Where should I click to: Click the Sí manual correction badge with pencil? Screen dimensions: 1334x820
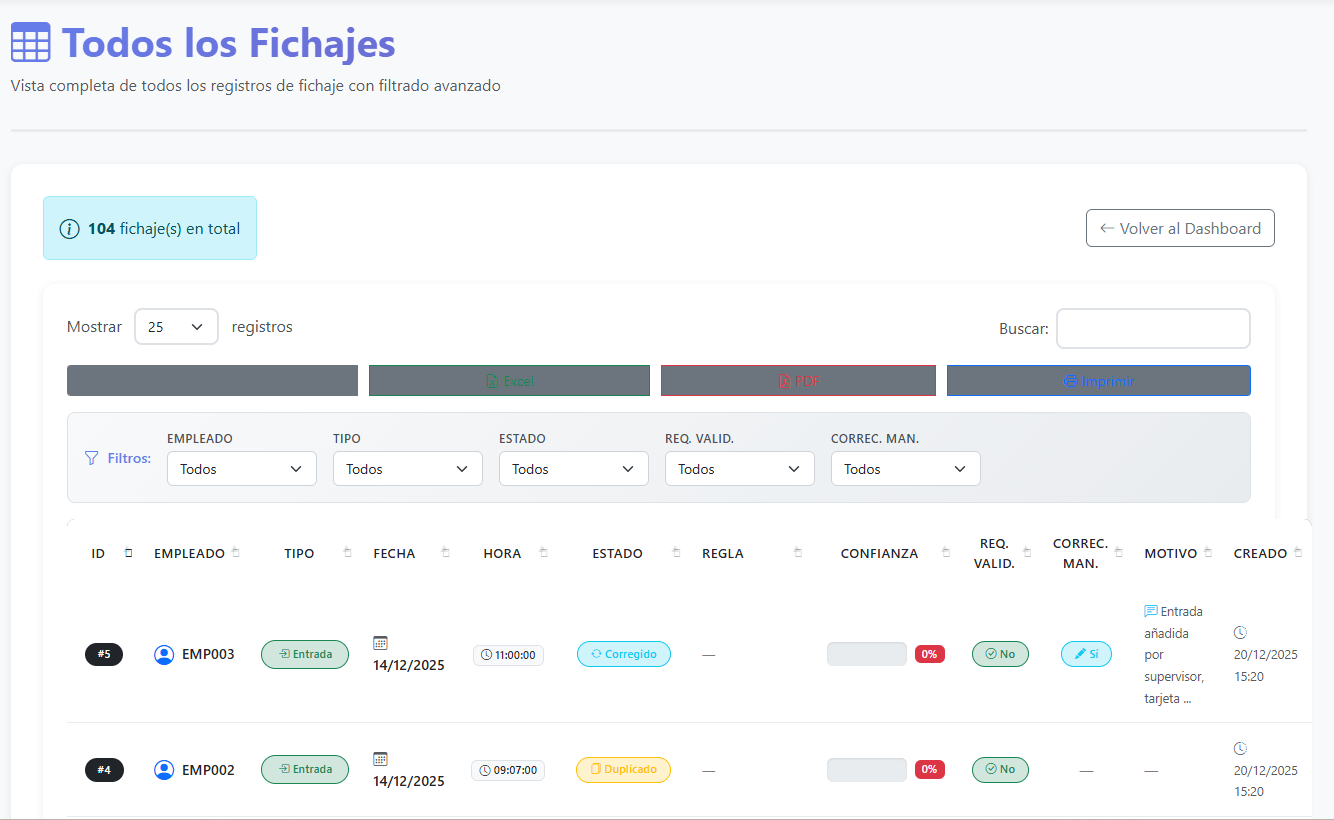click(1086, 654)
